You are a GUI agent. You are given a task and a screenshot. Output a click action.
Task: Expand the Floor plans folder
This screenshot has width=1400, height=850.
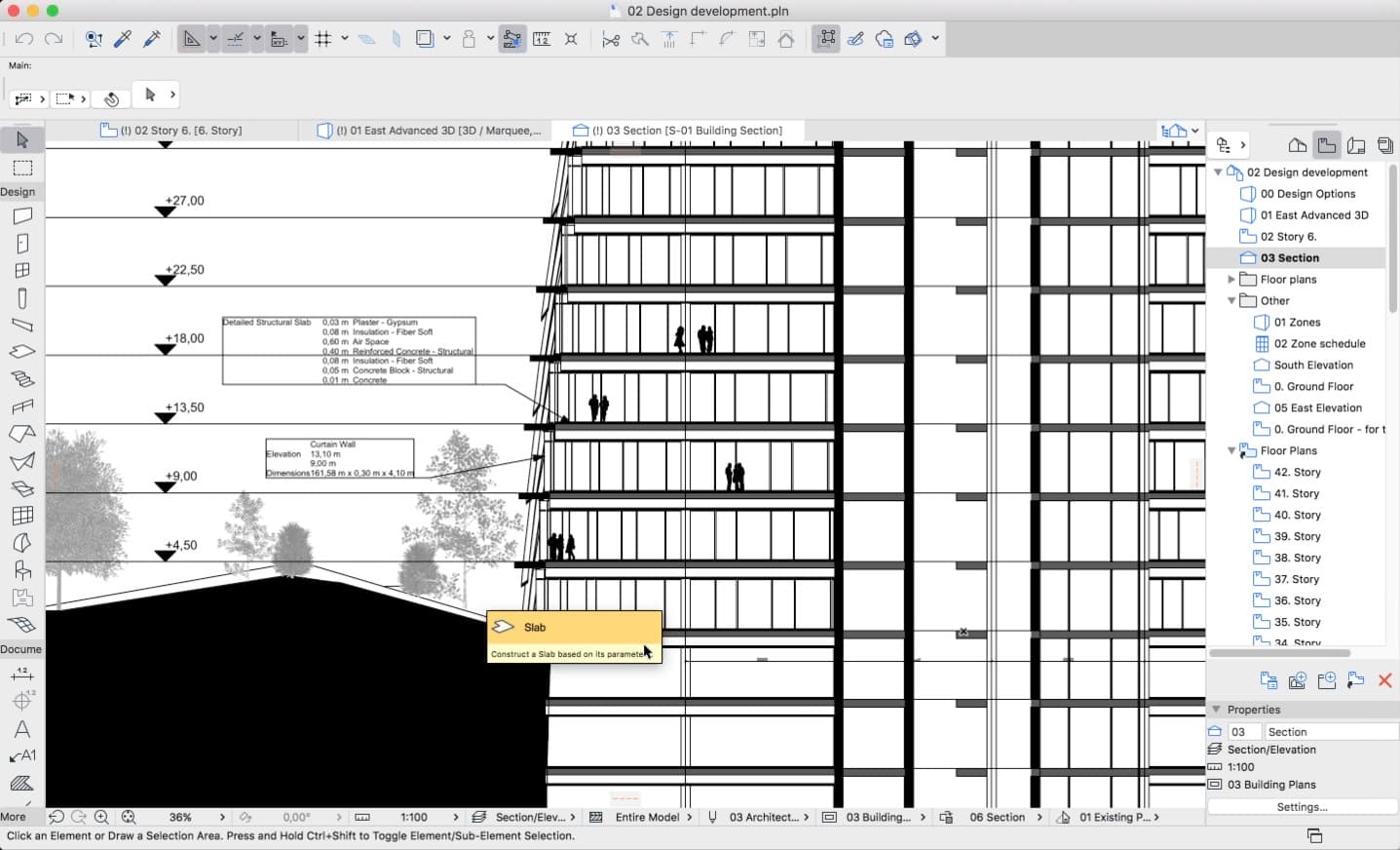[x=1231, y=280]
